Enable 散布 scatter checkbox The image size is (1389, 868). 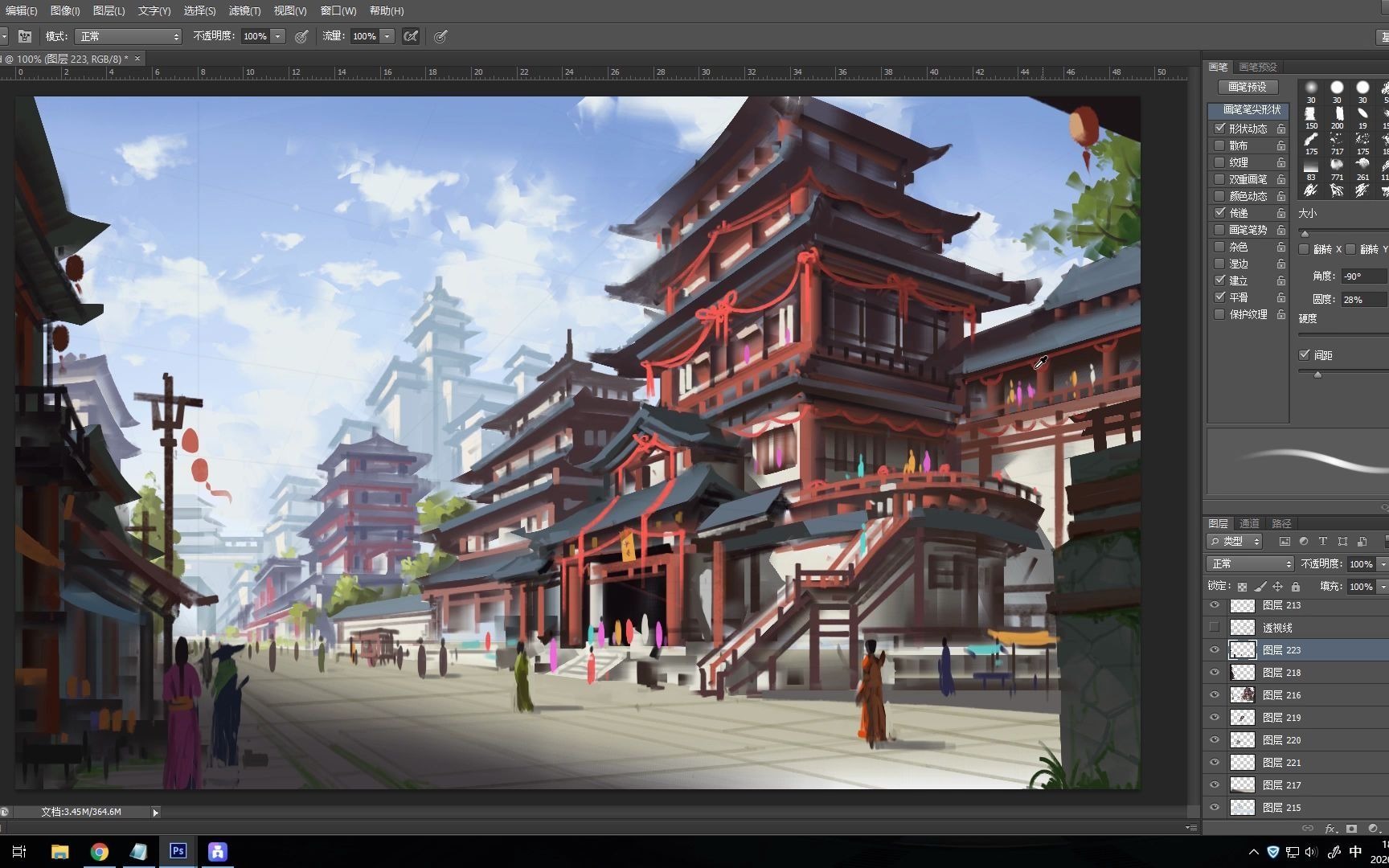click(1220, 145)
